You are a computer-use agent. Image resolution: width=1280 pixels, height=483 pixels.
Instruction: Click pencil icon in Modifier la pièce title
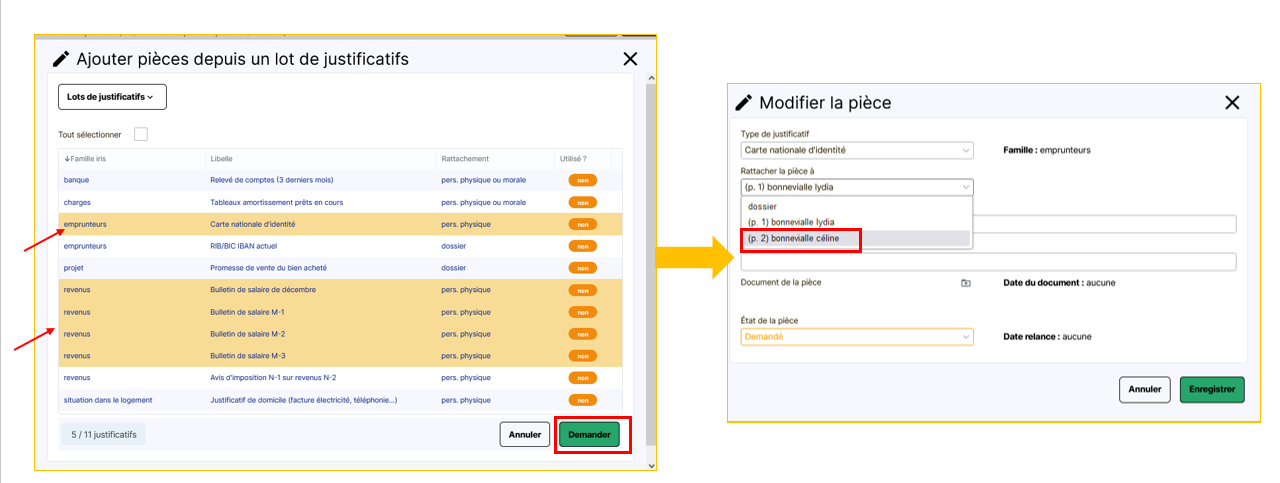click(743, 102)
